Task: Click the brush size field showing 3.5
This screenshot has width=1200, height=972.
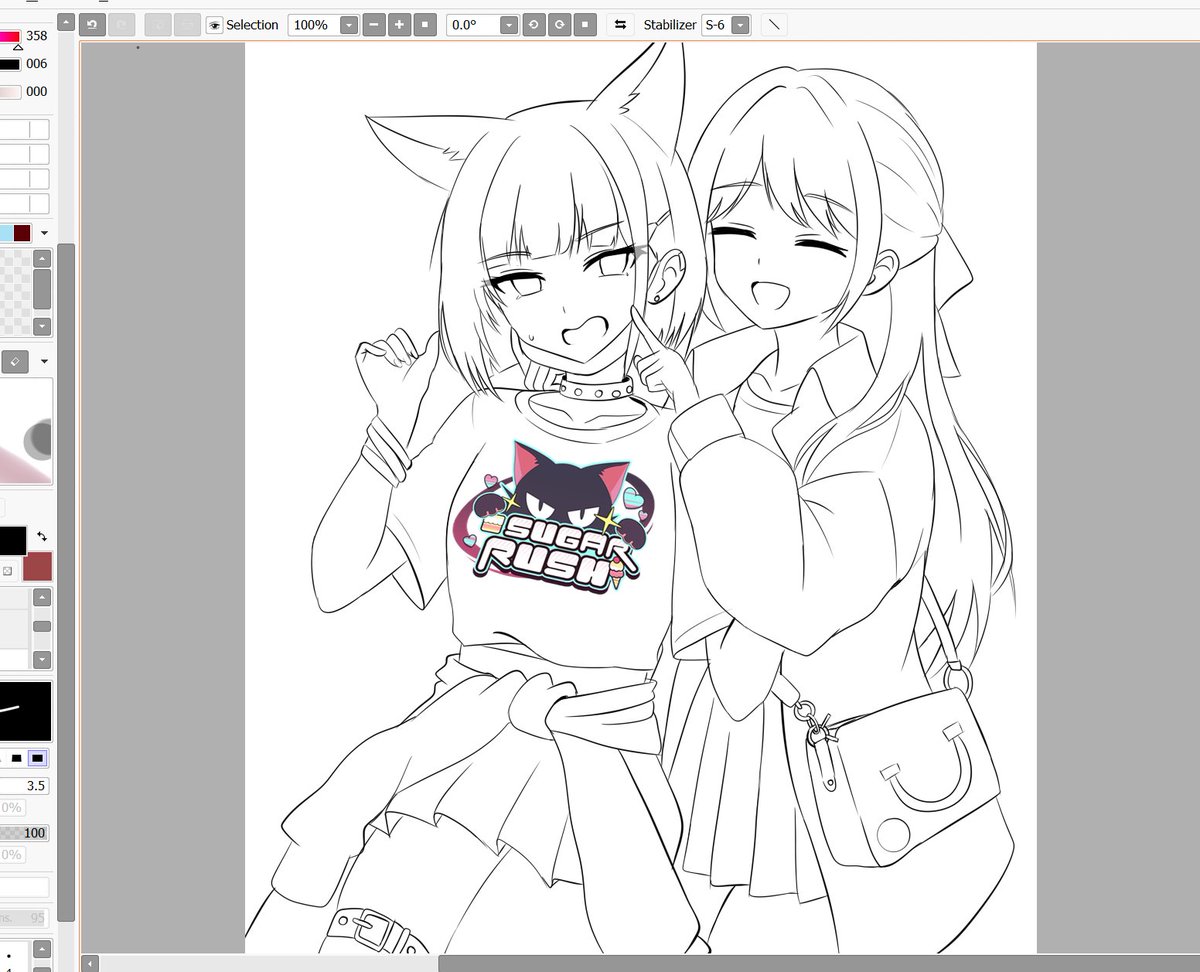Action: click(24, 786)
